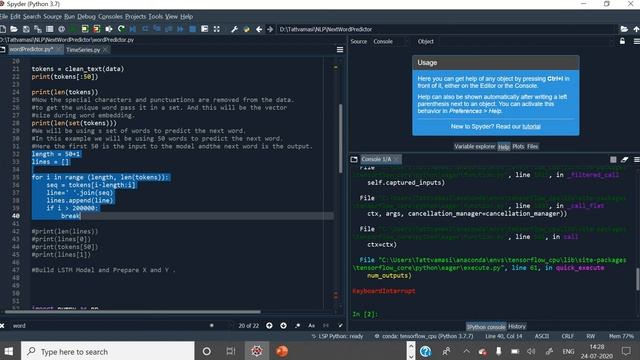Browse working directory folder icon
The height and width of the screenshot is (360, 640).
tap(624, 29)
